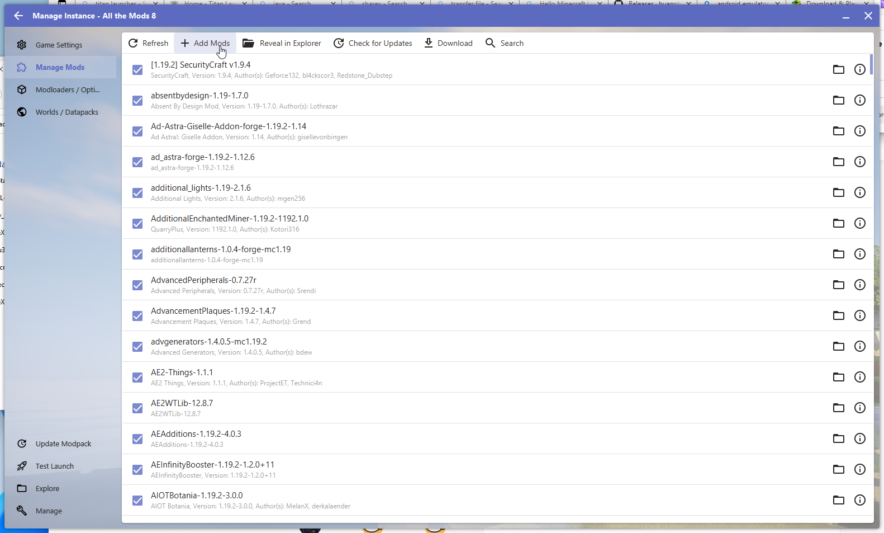This screenshot has height=533, width=884.
Task: Open folder icon for AdvancedPeripherals mod
Action: tap(839, 285)
